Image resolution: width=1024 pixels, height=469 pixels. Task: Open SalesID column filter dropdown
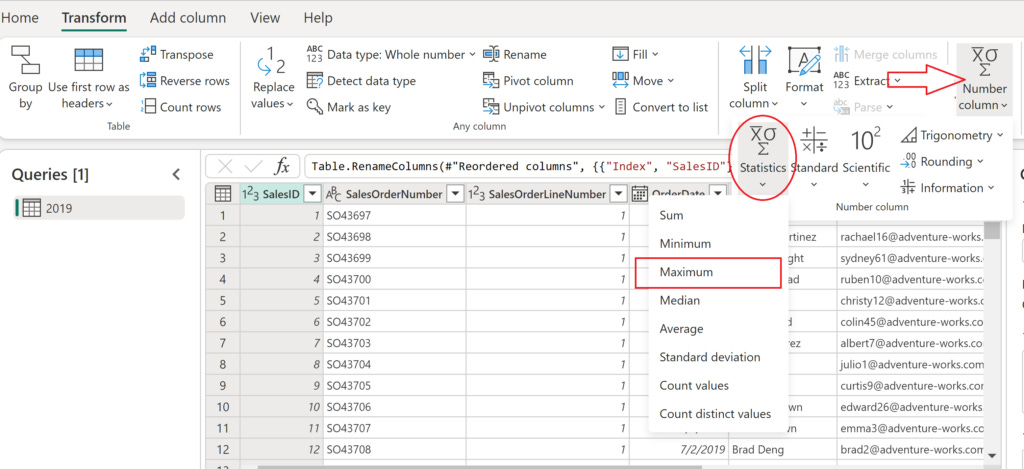click(313, 194)
